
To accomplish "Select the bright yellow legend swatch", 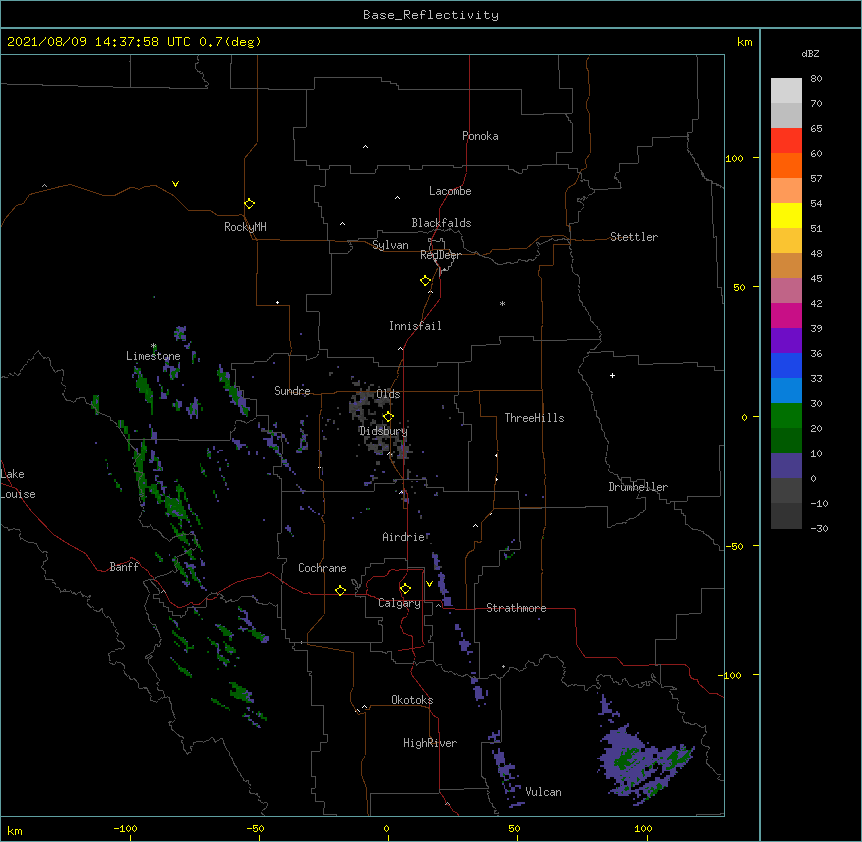I will [786, 215].
